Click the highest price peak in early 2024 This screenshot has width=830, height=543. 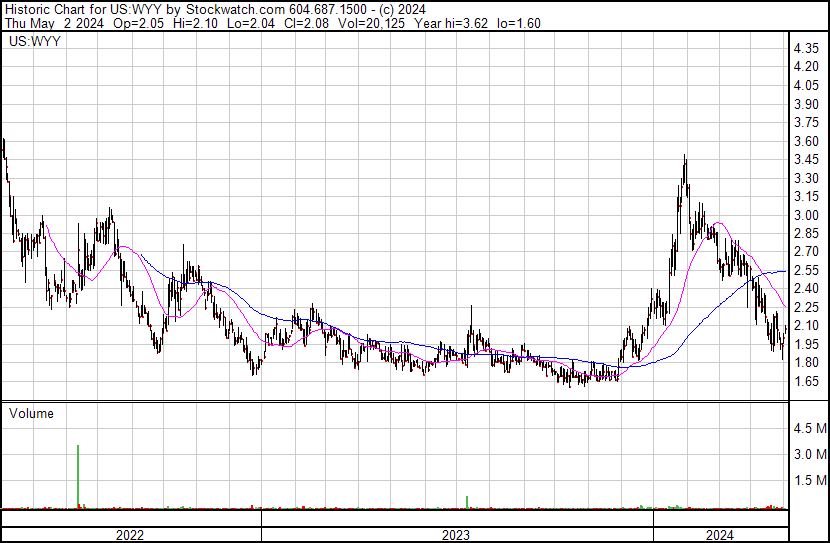pyautogui.click(x=685, y=158)
